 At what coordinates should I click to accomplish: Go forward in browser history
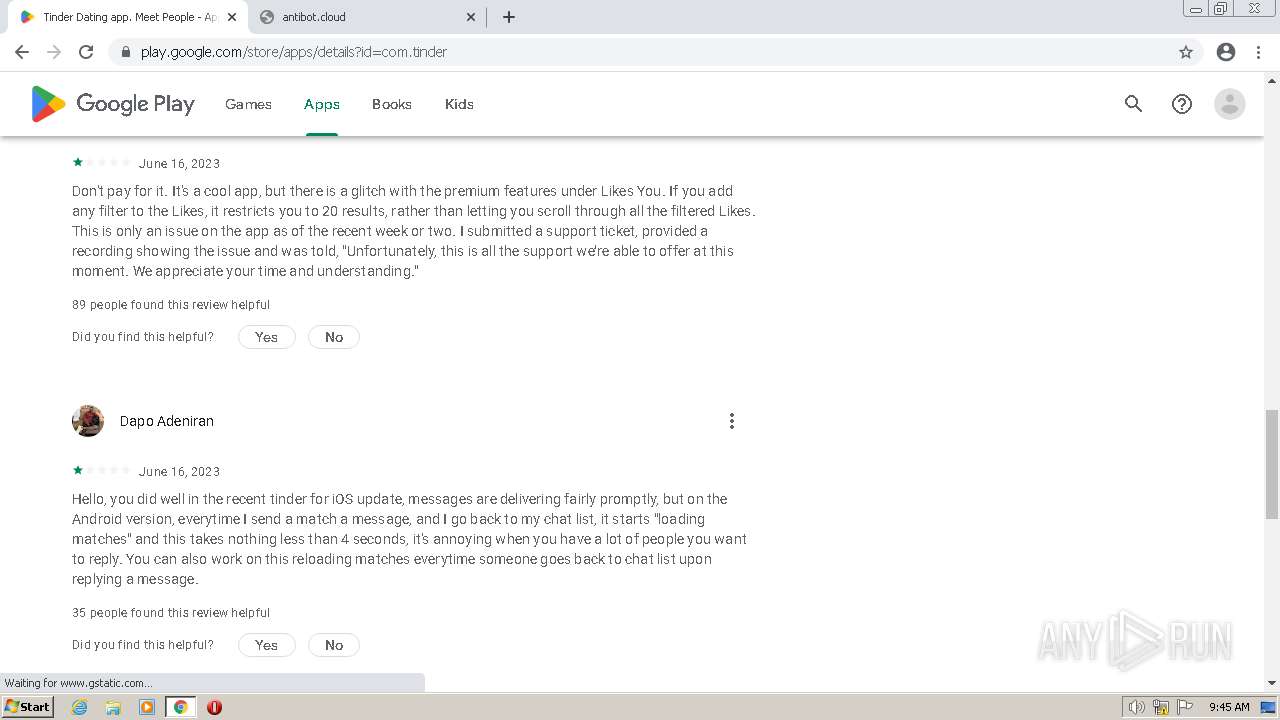[x=54, y=52]
